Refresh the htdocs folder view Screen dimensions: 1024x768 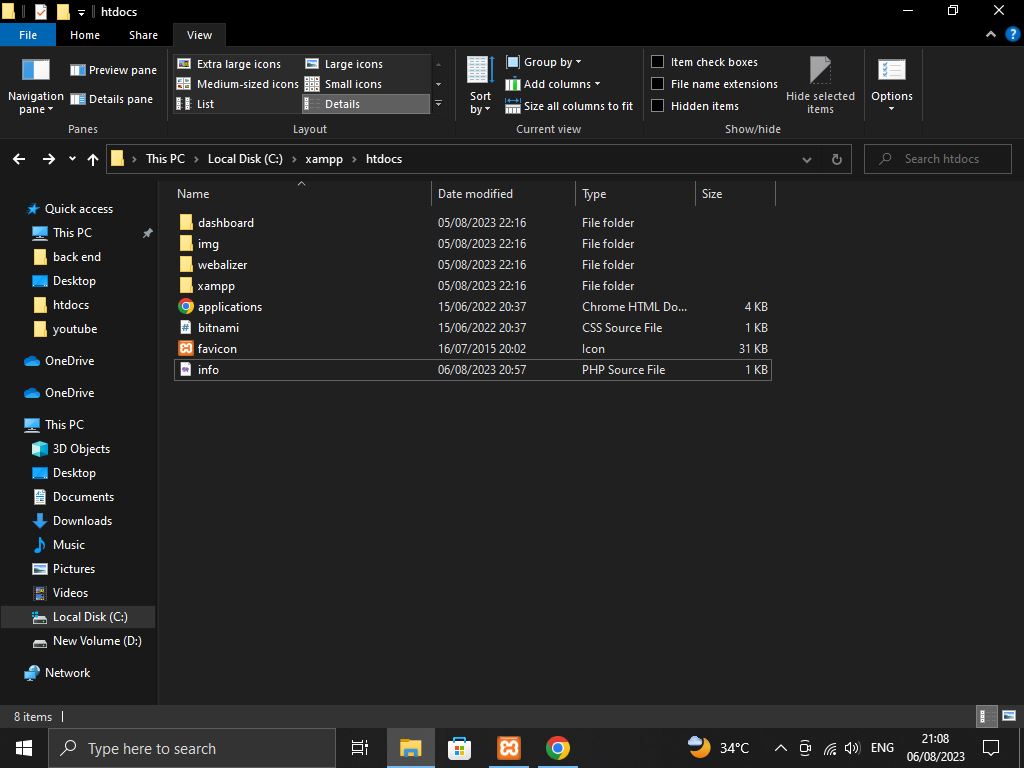pos(837,159)
